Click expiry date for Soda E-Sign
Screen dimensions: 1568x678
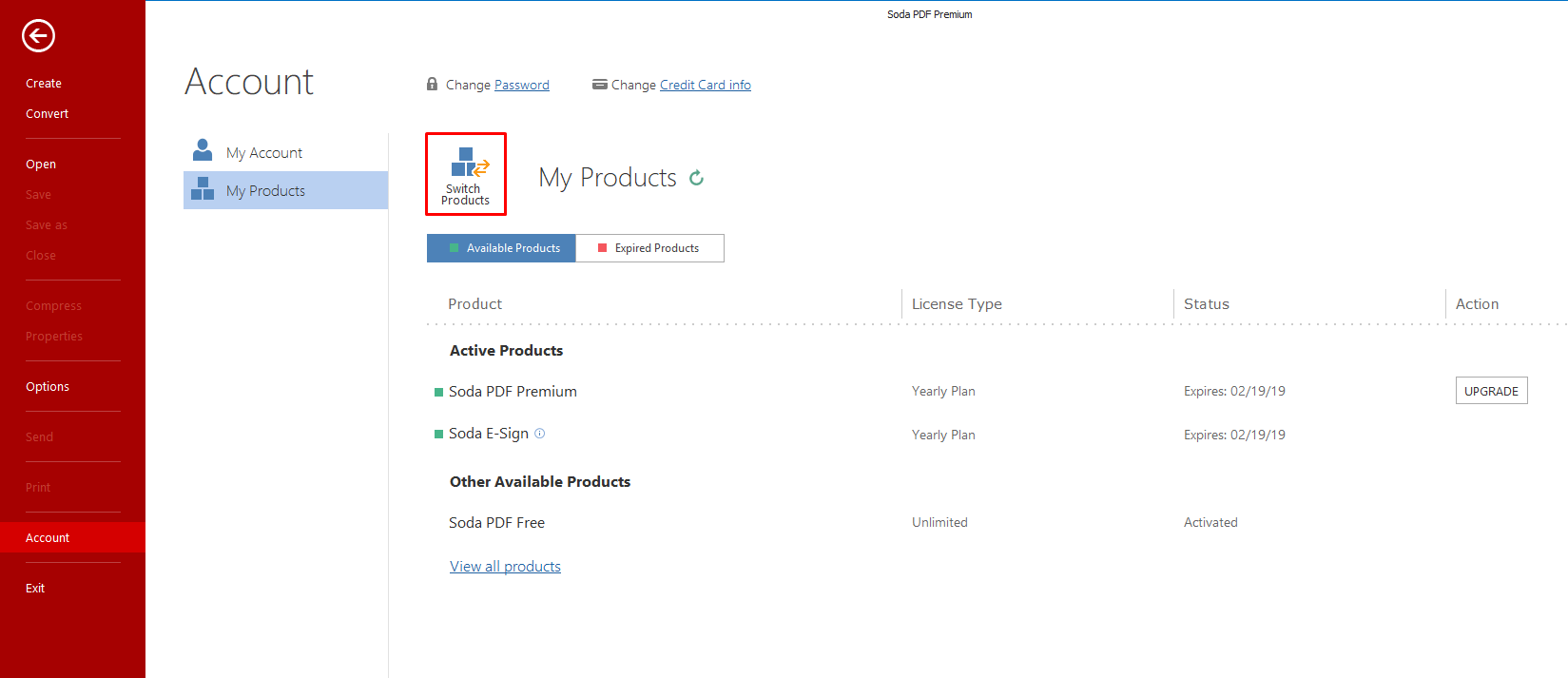coord(1234,436)
